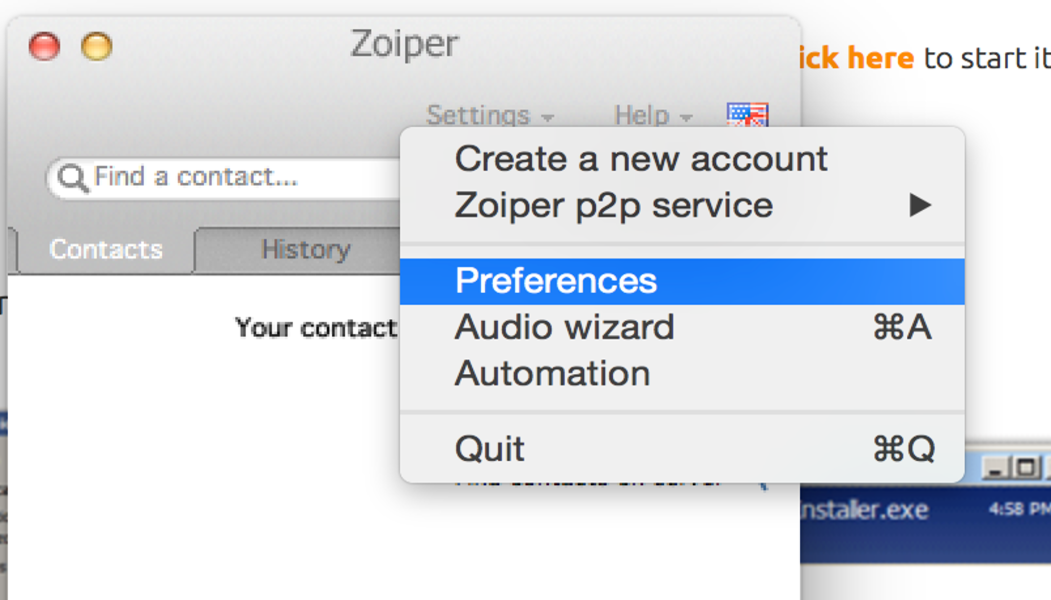
Task: Launch the Audio wizard
Action: point(564,327)
